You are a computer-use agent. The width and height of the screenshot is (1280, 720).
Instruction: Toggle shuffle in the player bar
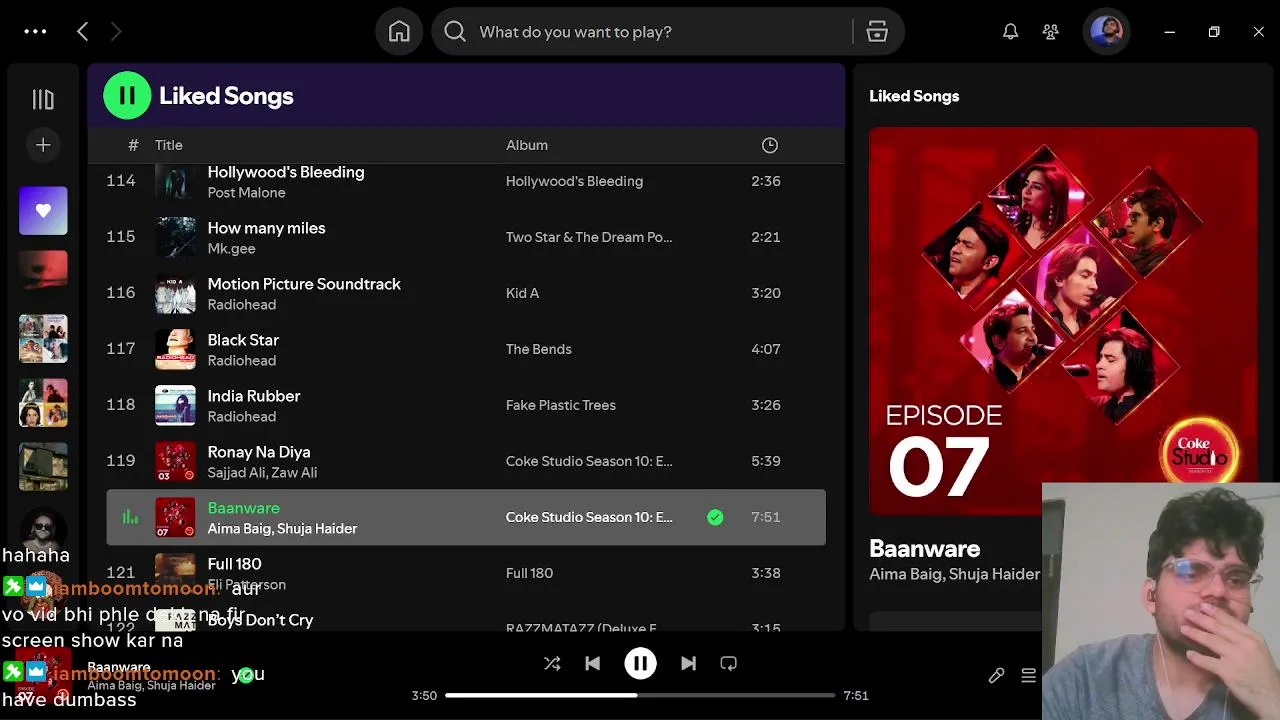552,663
